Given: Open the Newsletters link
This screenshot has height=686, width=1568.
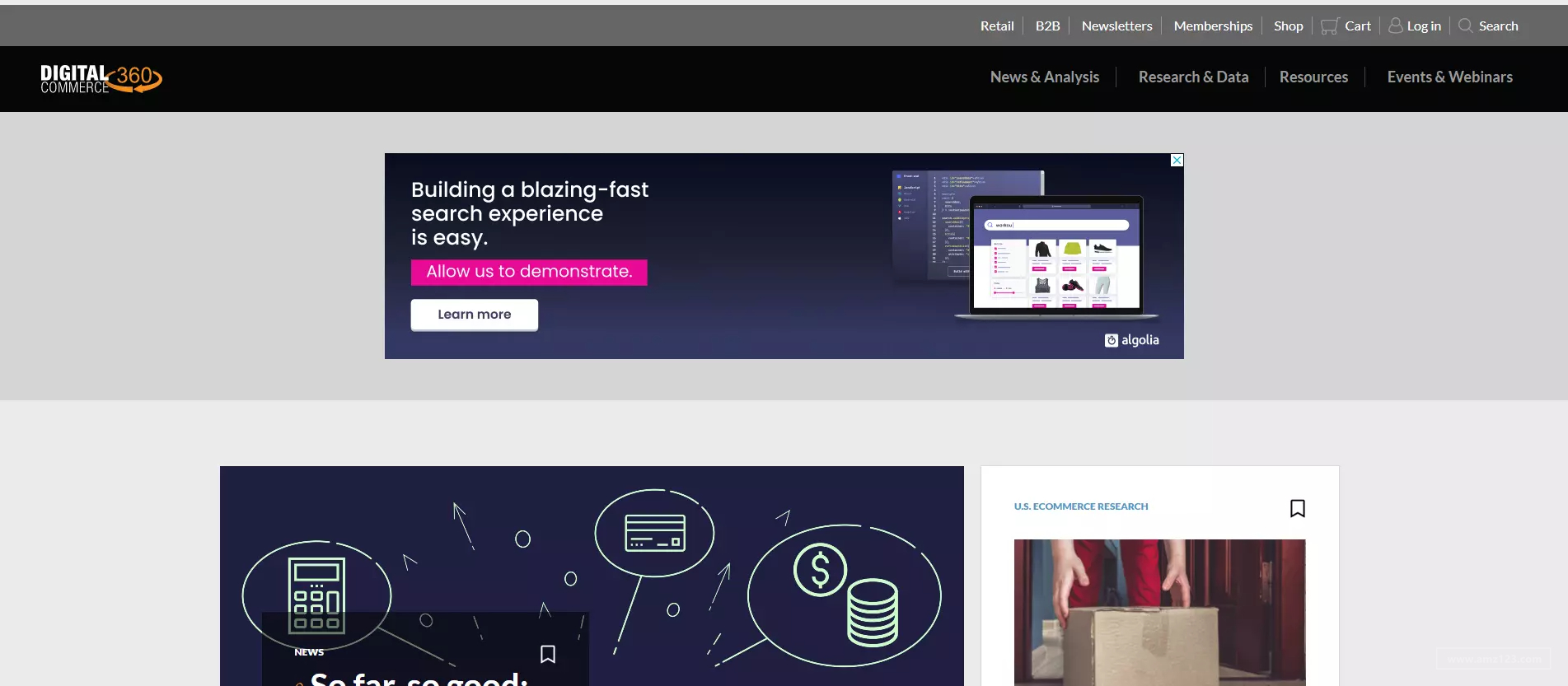Looking at the screenshot, I should pyautogui.click(x=1117, y=26).
